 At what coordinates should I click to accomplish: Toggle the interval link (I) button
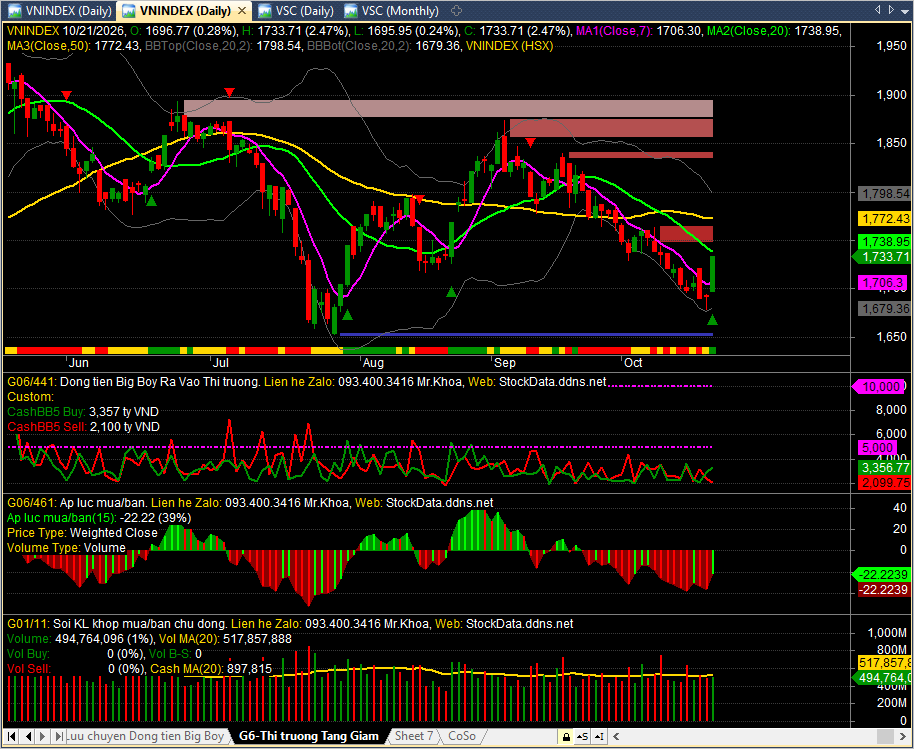tap(600, 737)
